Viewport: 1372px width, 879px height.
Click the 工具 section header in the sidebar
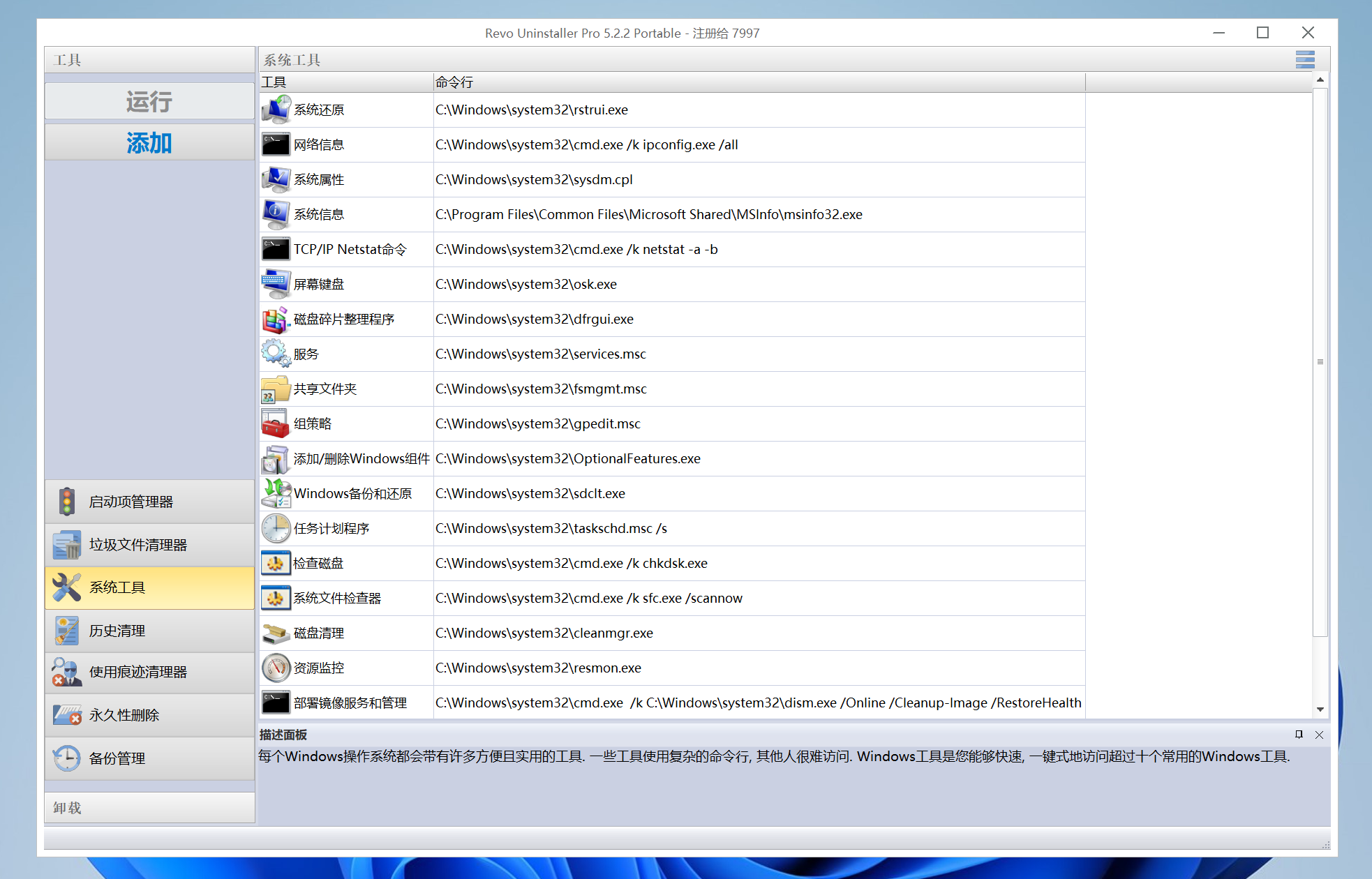[149, 60]
